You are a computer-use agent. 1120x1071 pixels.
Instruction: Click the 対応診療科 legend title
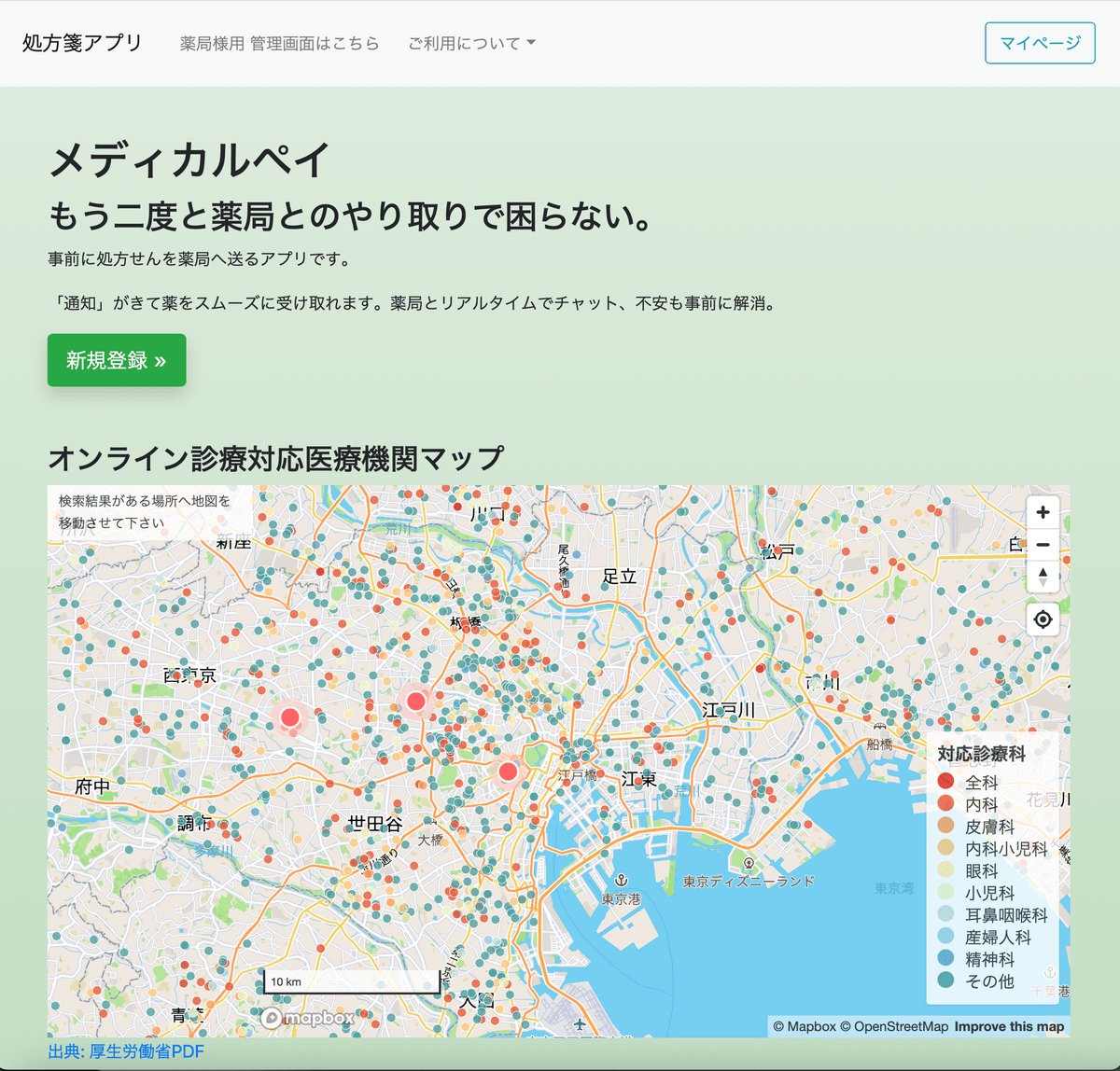[x=981, y=754]
